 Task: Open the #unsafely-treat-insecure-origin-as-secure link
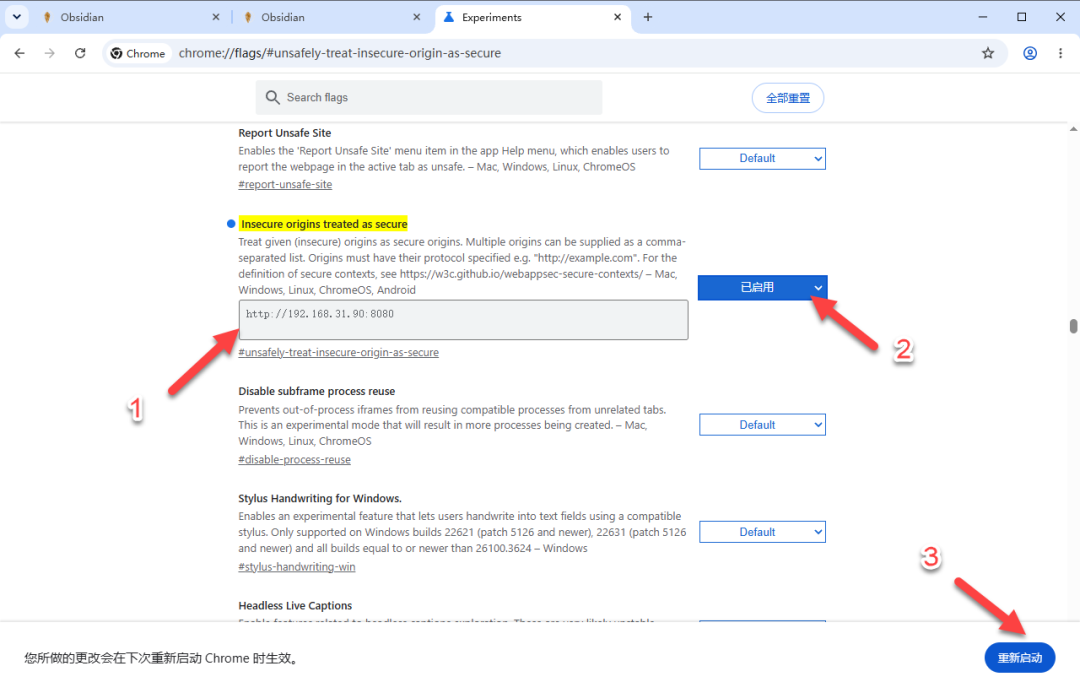coord(338,352)
